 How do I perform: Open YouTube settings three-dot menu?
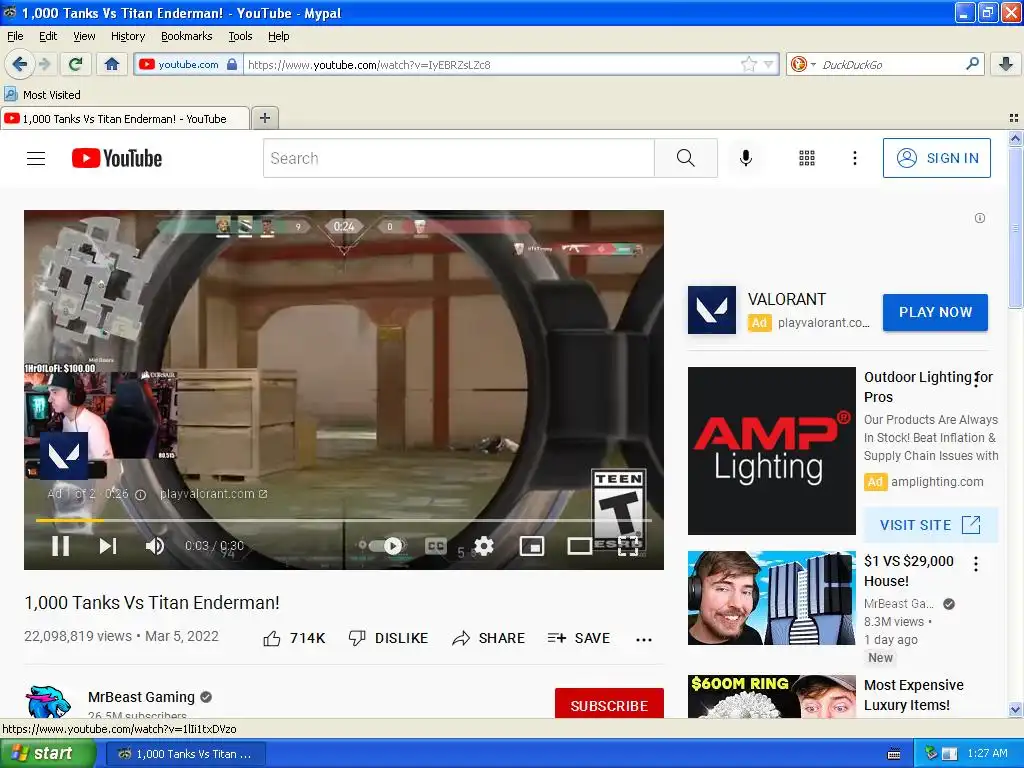pos(855,158)
